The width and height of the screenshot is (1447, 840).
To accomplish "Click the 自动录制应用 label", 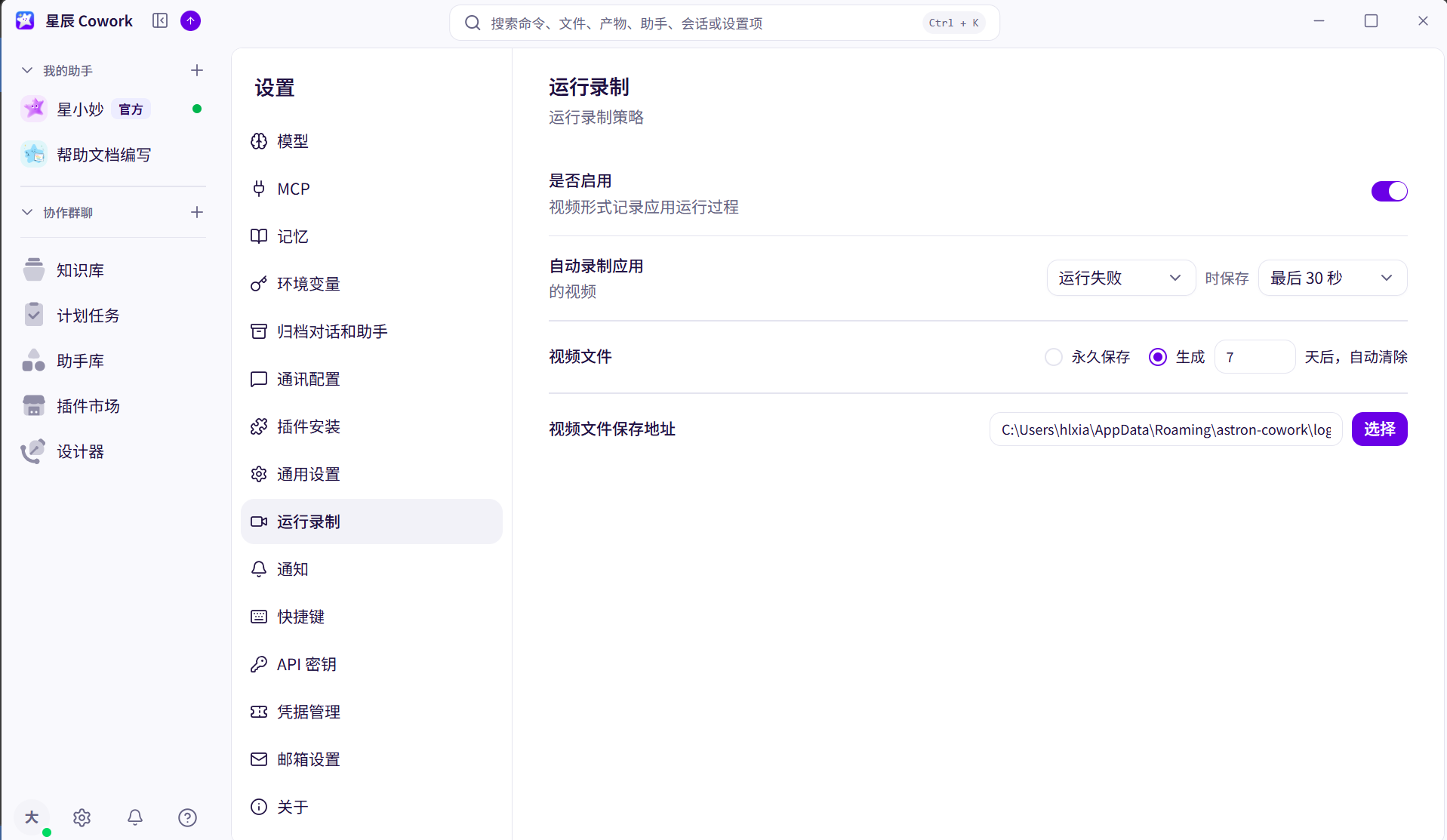I will (x=596, y=266).
